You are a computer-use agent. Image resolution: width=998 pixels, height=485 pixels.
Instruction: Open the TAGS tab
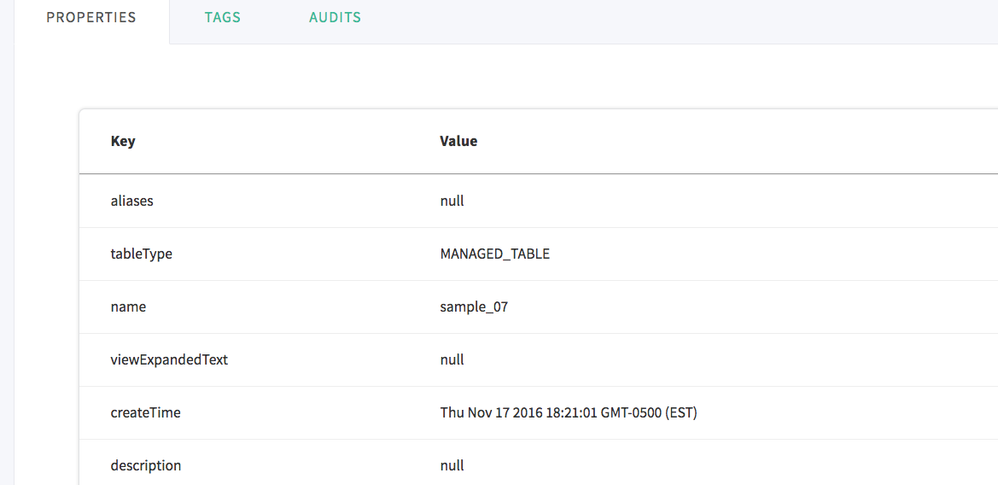(222, 18)
